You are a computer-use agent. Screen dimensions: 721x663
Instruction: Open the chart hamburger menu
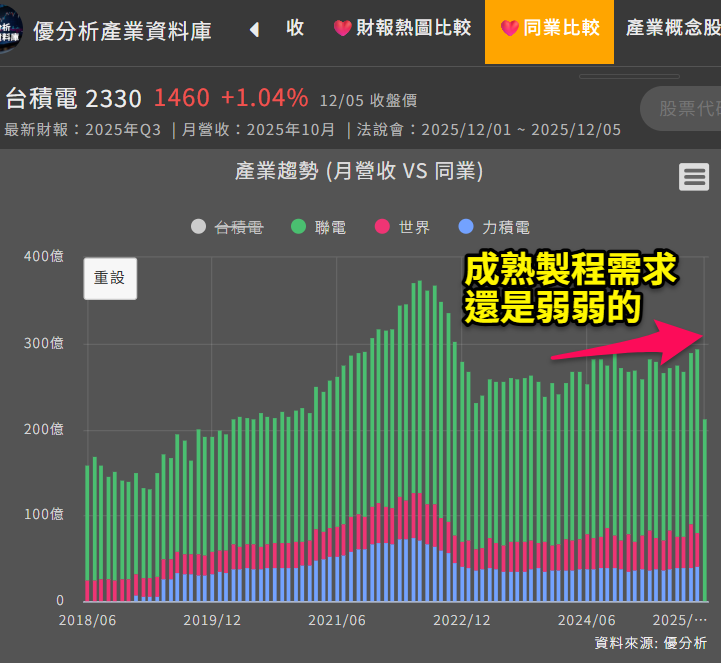[694, 177]
